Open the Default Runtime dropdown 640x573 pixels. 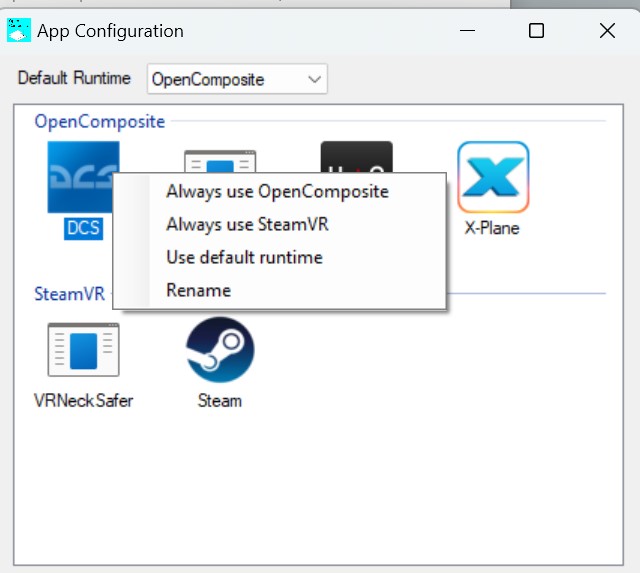(237, 79)
